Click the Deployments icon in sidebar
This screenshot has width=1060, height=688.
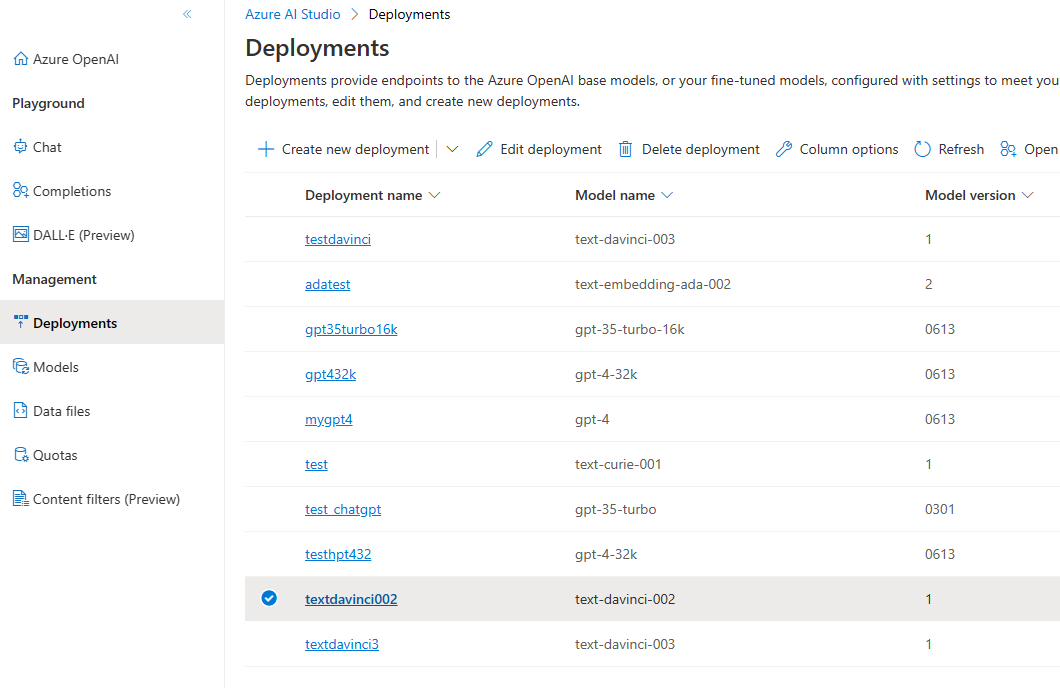pos(21,322)
